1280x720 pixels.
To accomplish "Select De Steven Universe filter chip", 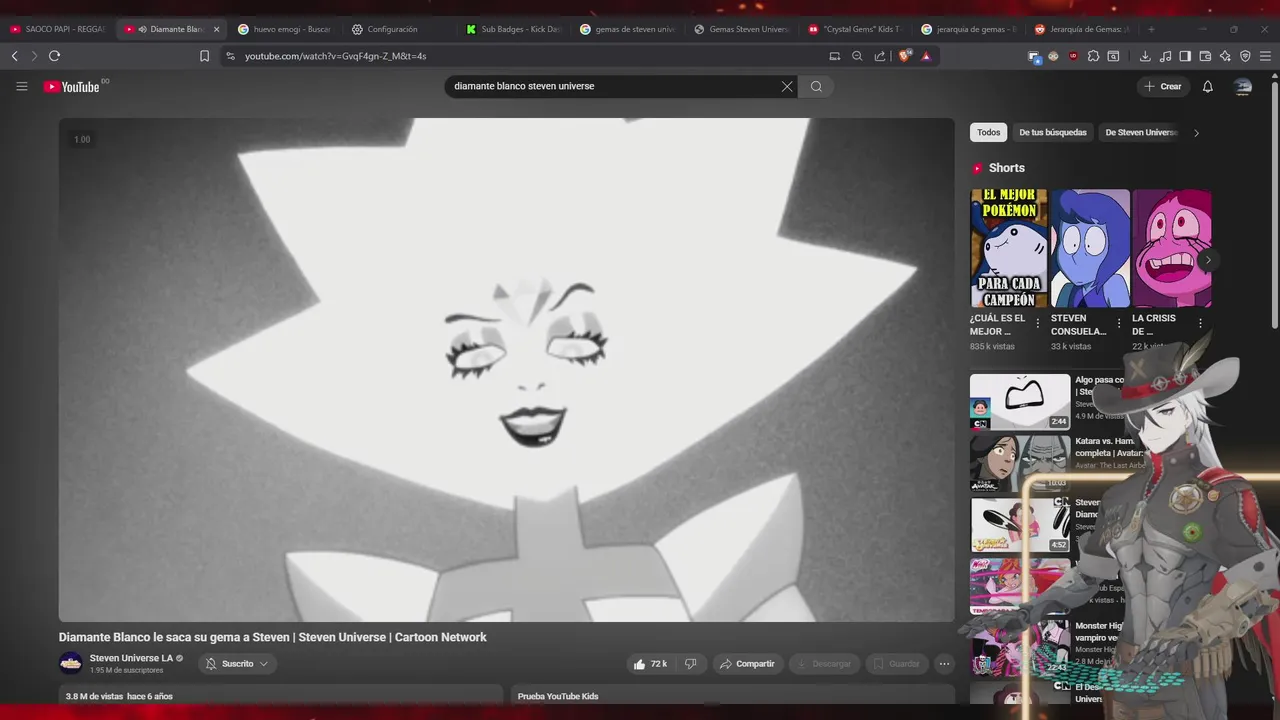I will click(x=1141, y=132).
